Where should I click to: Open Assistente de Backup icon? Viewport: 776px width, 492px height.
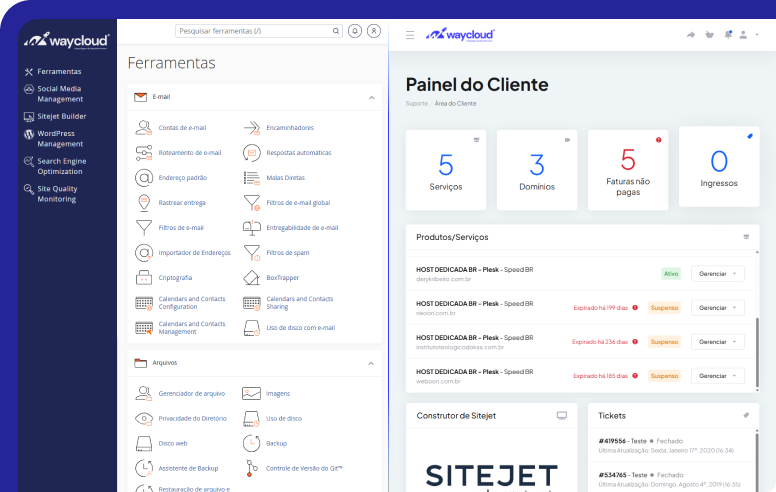pyautogui.click(x=144, y=468)
